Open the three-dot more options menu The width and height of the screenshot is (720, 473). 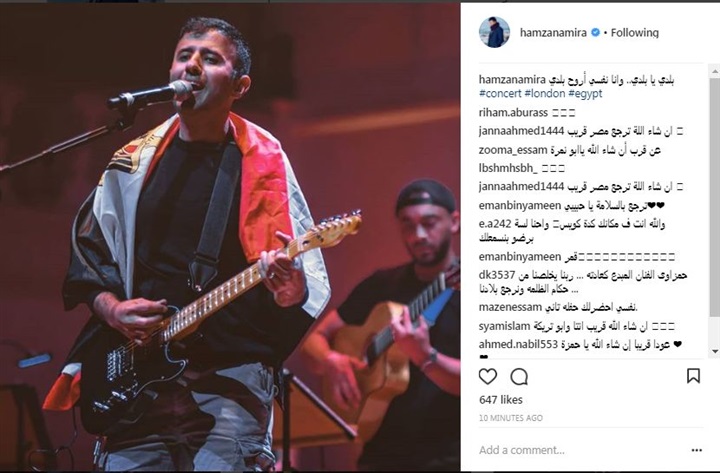pyautogui.click(x=697, y=450)
